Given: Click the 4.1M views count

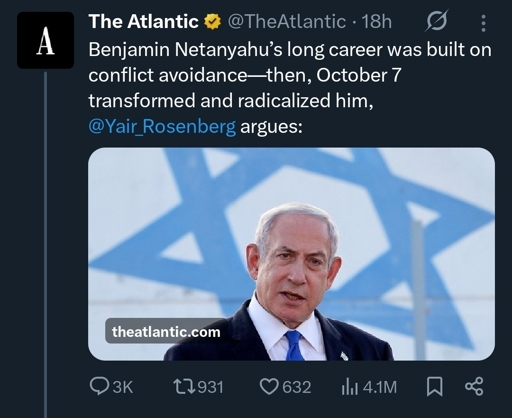Looking at the screenshot, I should click(380, 387).
